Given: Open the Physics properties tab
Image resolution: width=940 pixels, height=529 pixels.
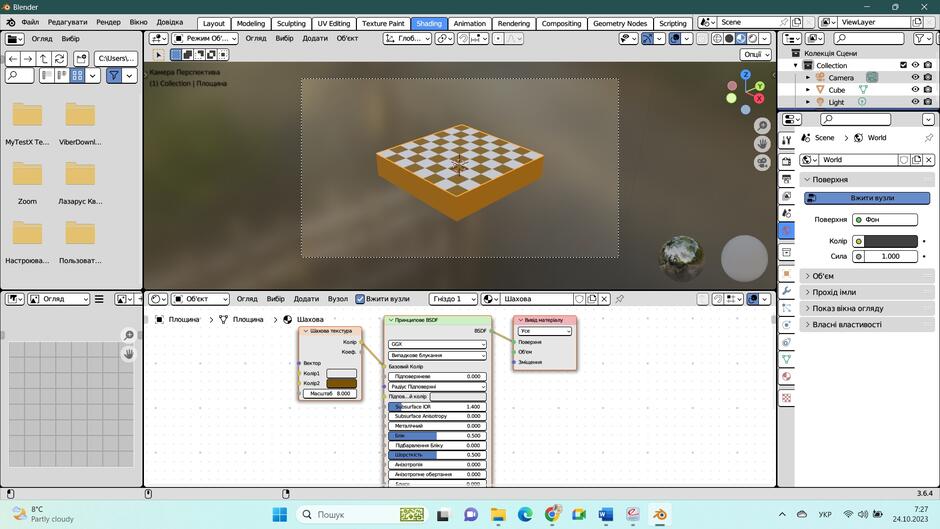Looking at the screenshot, I should [787, 325].
